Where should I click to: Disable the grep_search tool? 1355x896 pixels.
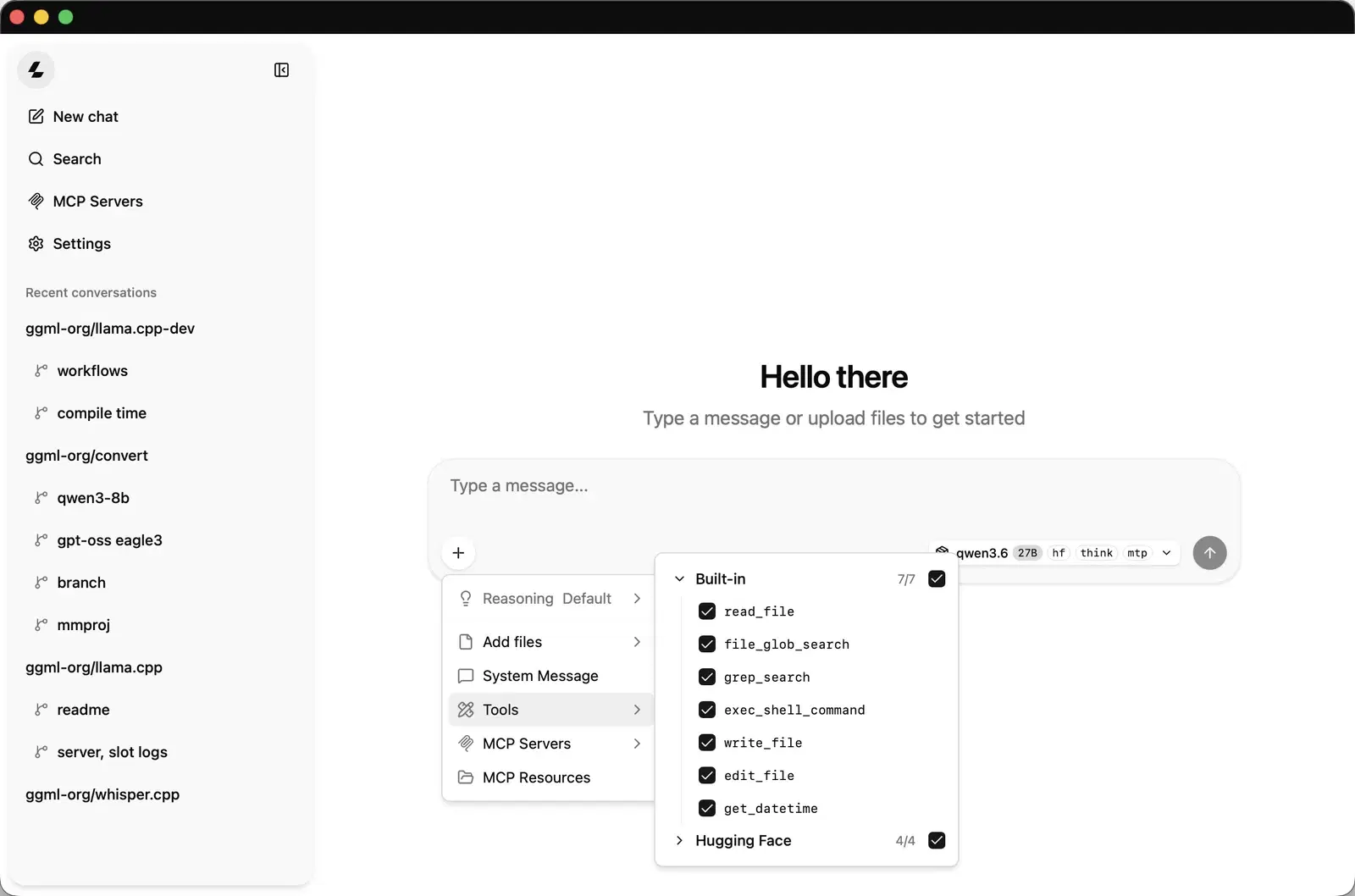point(707,678)
